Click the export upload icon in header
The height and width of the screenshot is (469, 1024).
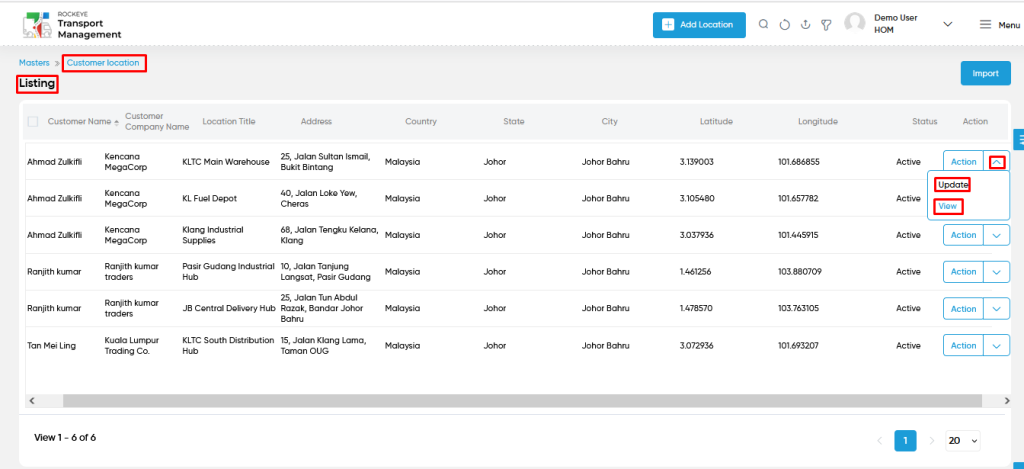pos(806,25)
